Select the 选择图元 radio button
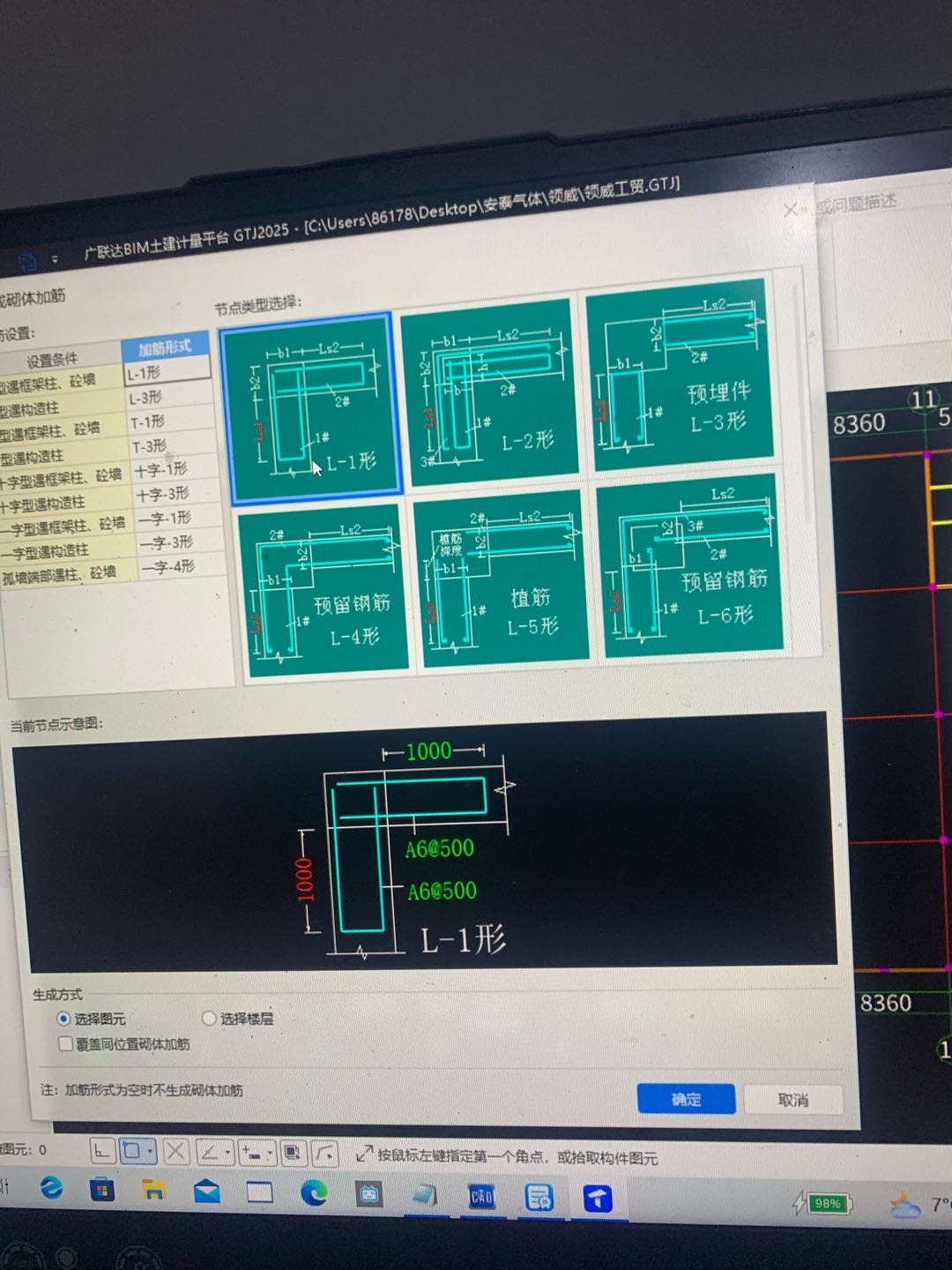952x1270 pixels. coord(63,1019)
